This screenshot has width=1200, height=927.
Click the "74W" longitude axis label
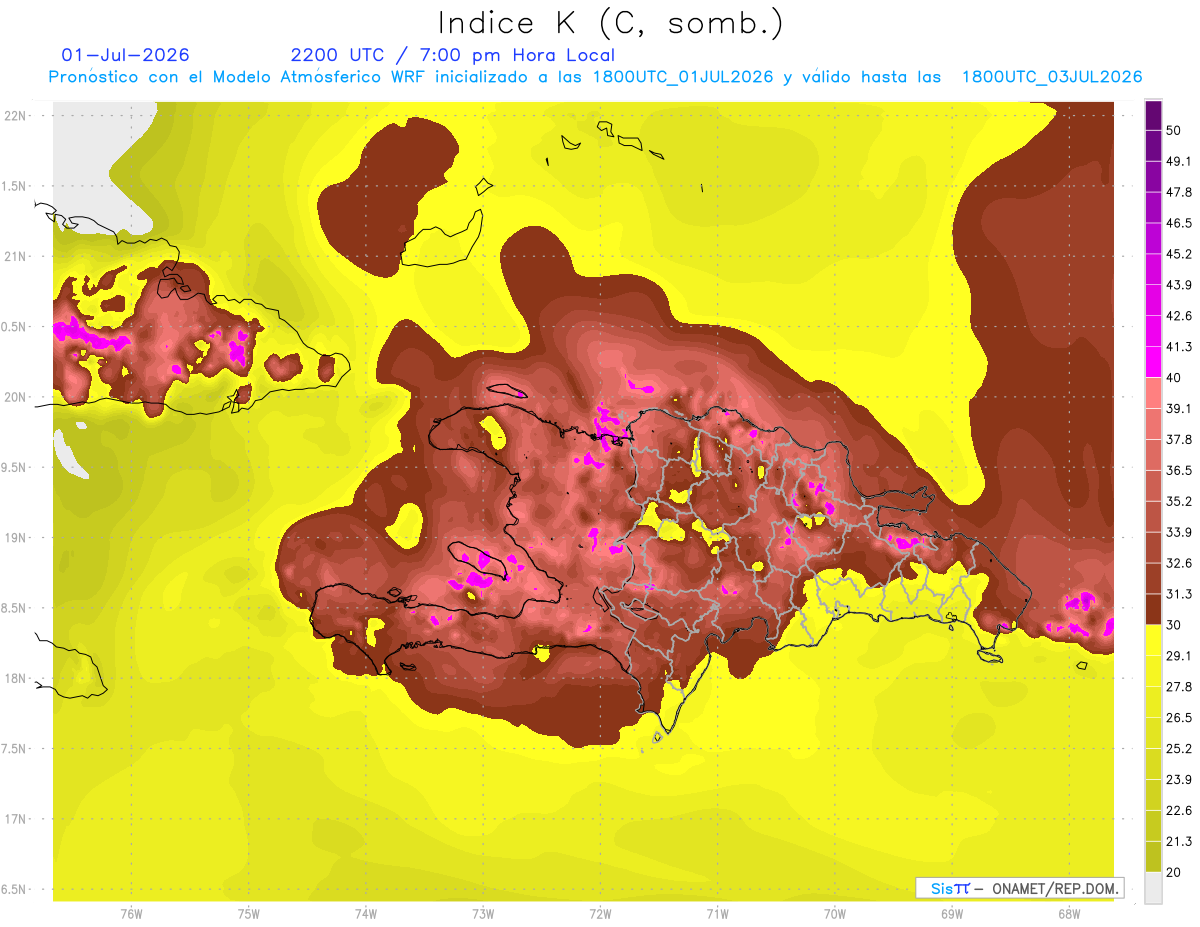coord(366,915)
